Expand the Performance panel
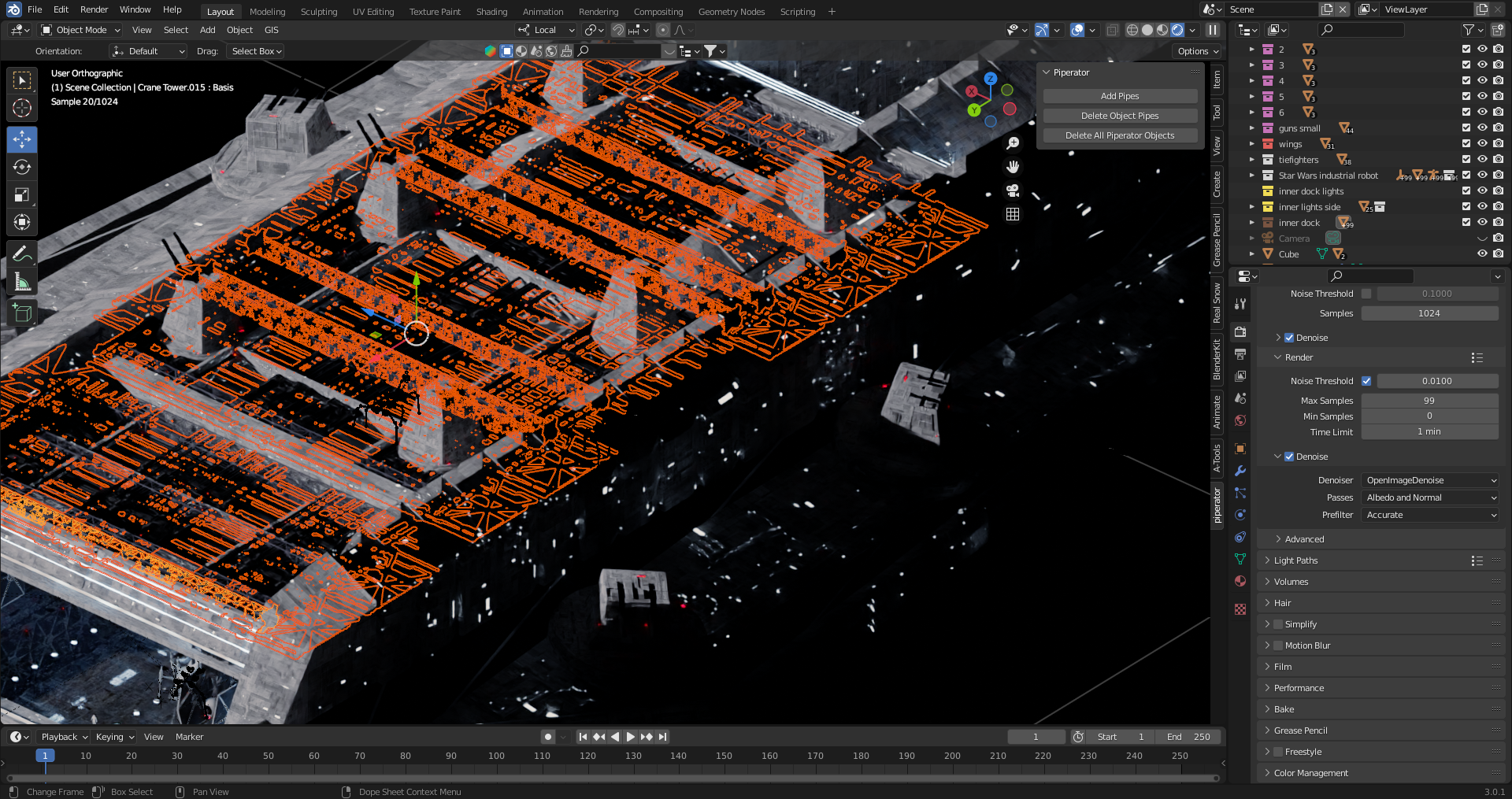The image size is (1512, 799). pyautogui.click(x=1299, y=688)
